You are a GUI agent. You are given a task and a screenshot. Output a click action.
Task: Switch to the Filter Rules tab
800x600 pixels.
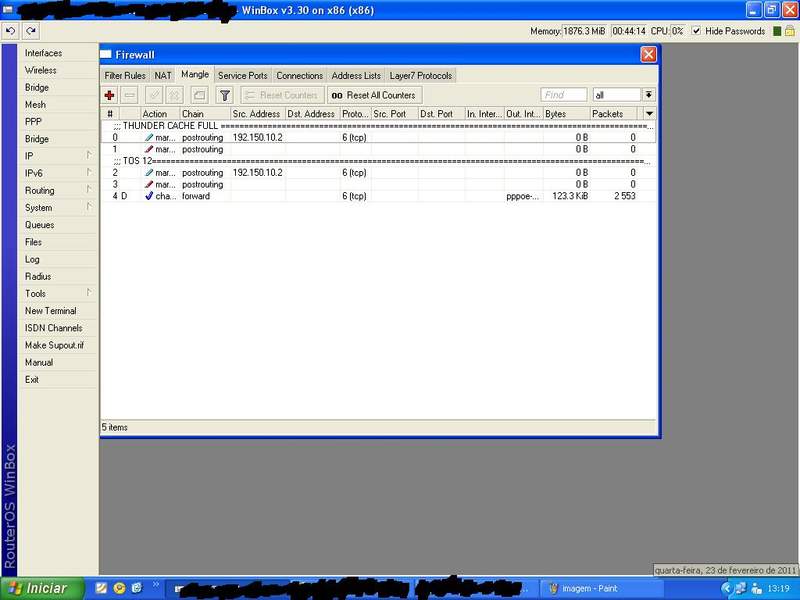(125, 76)
